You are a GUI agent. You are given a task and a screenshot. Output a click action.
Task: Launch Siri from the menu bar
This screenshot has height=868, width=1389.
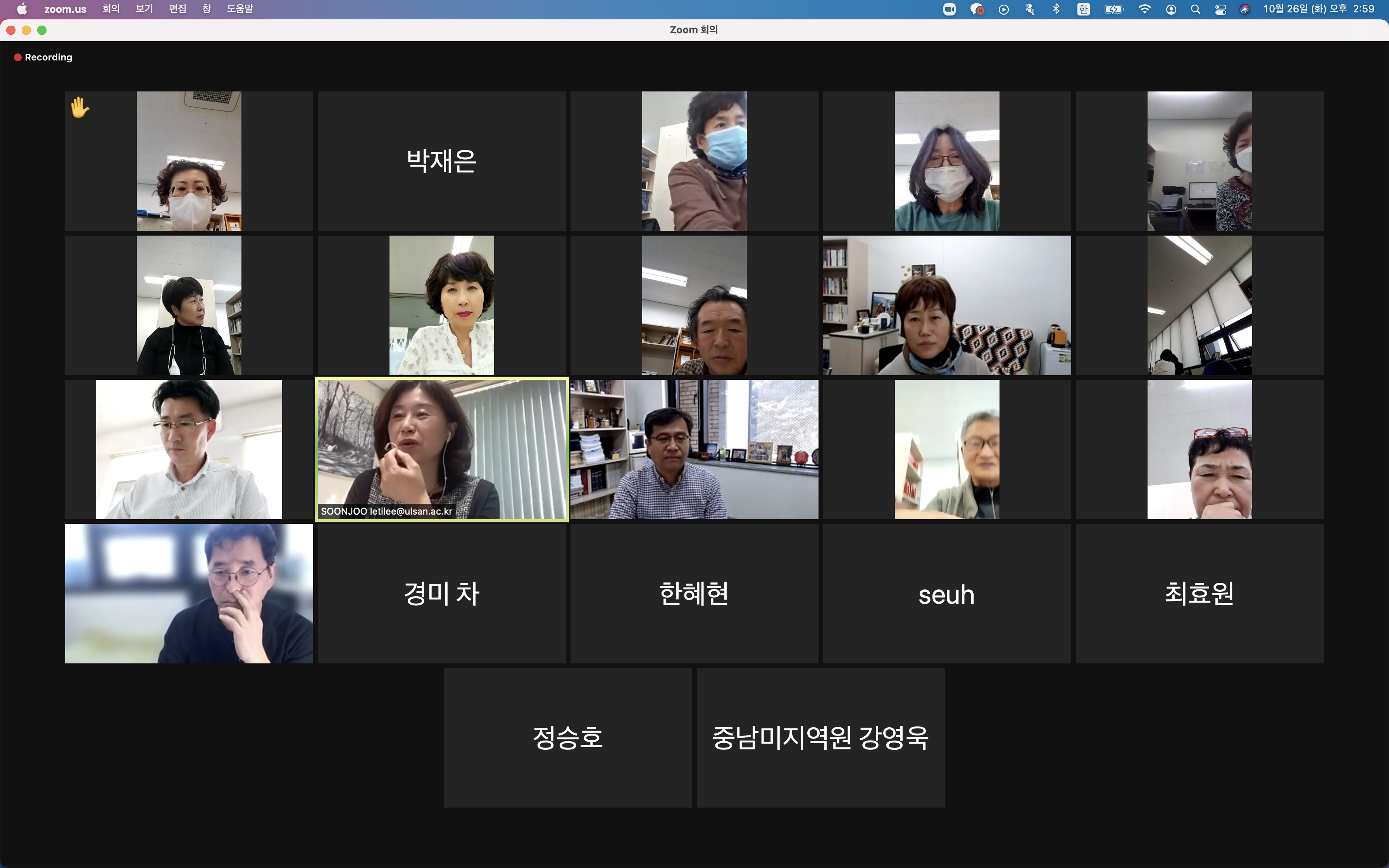1245,9
